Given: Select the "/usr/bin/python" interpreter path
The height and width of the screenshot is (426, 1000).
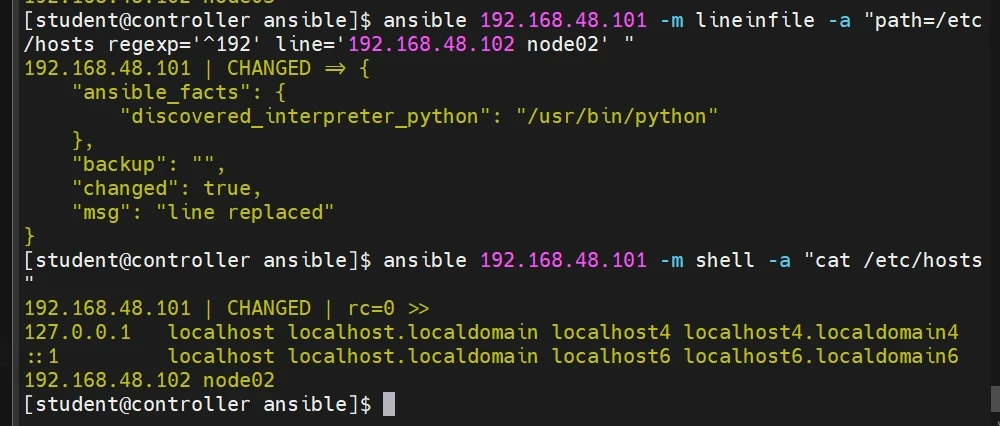Looking at the screenshot, I should [x=618, y=116].
